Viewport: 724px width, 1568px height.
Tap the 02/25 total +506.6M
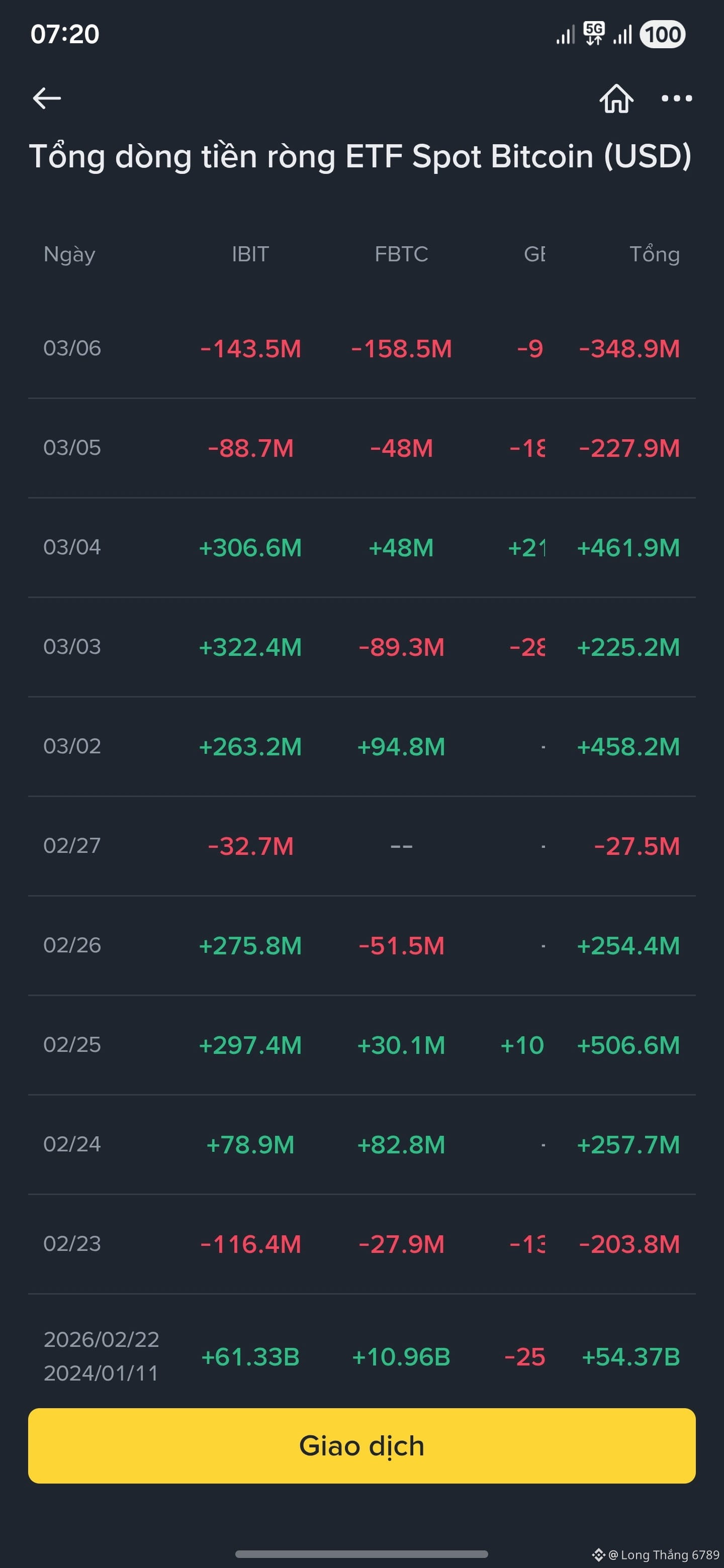[x=628, y=1045]
